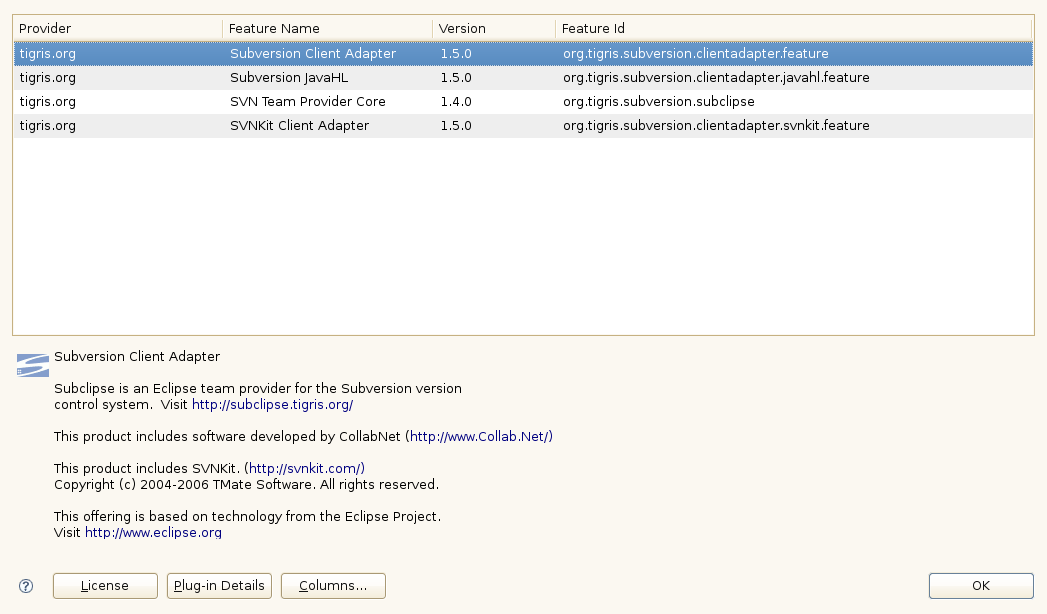This screenshot has height=614, width=1047.
Task: Click tigris.org provider of Subversion JavaHL row
Action: (47, 77)
